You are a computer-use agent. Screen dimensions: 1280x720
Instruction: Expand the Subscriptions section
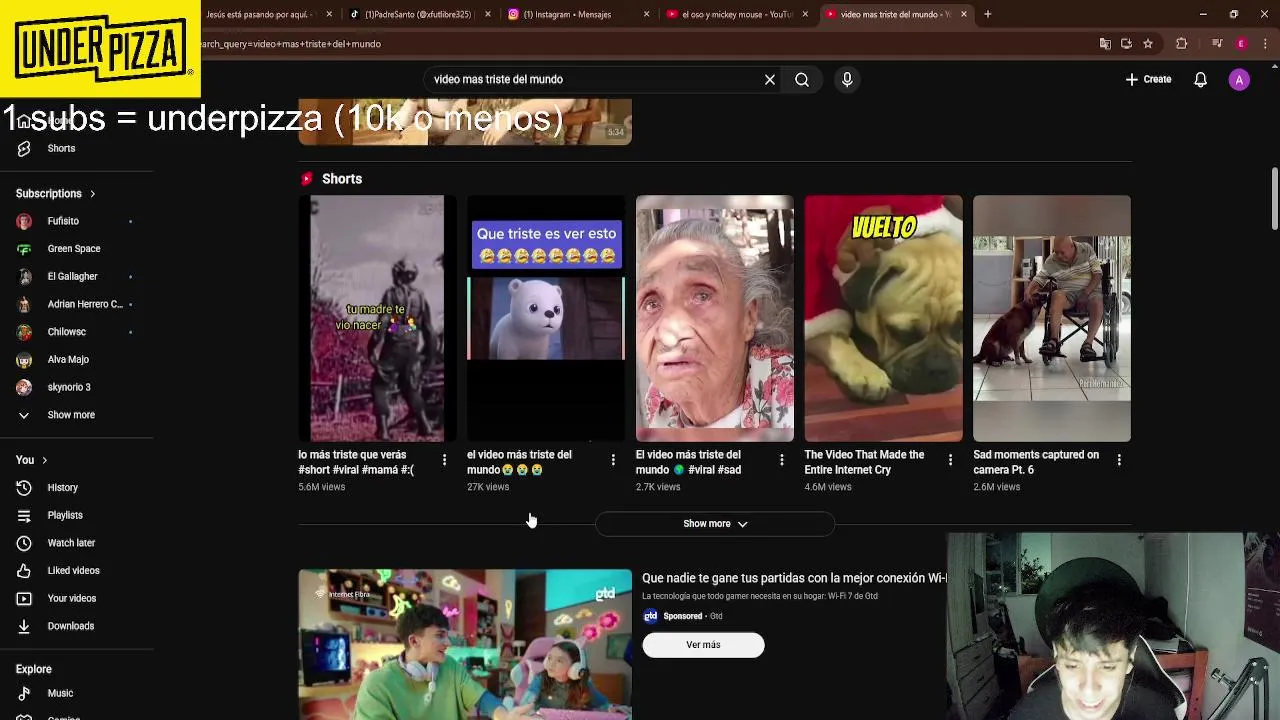coord(56,193)
